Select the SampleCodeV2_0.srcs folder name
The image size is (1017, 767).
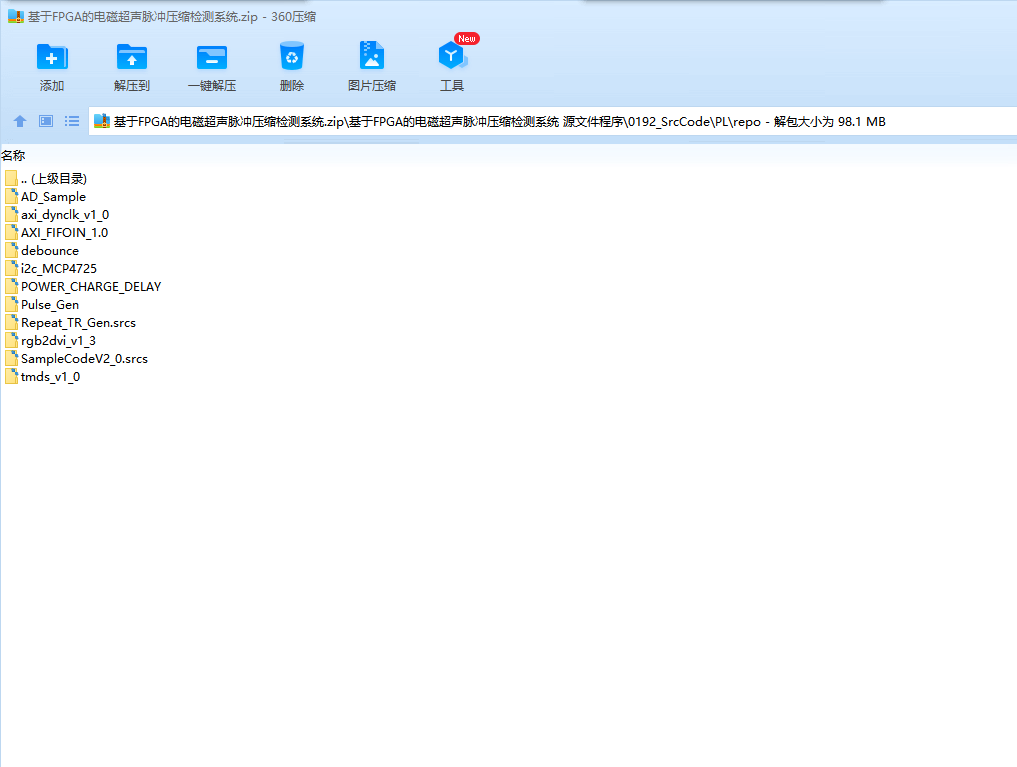pos(84,359)
